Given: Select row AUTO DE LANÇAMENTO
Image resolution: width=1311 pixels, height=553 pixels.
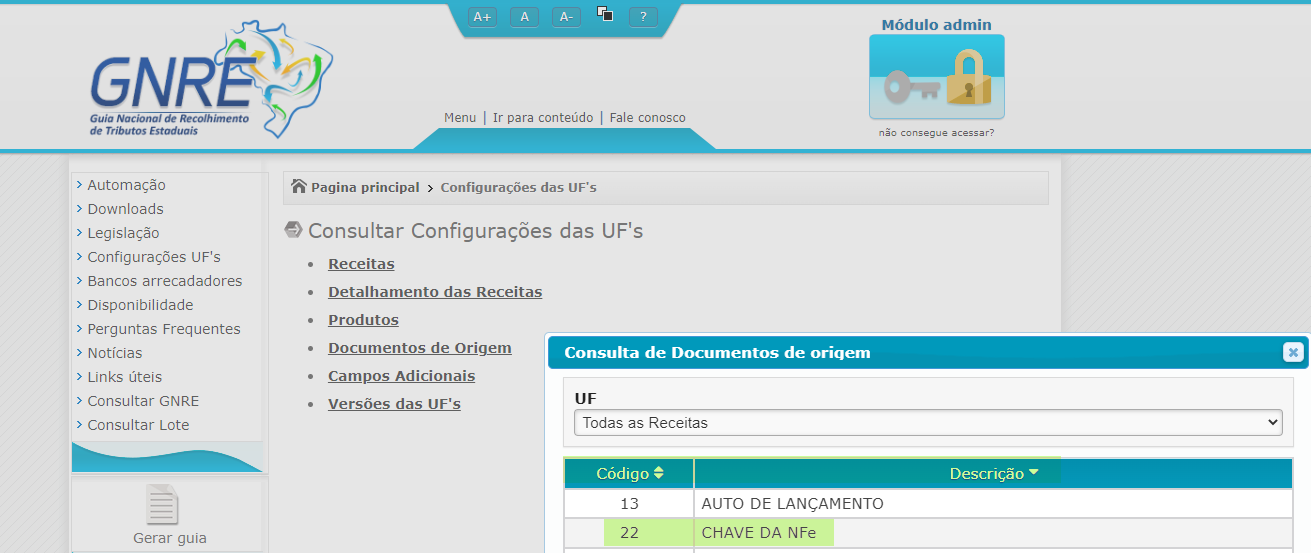Looking at the screenshot, I should click(x=929, y=503).
